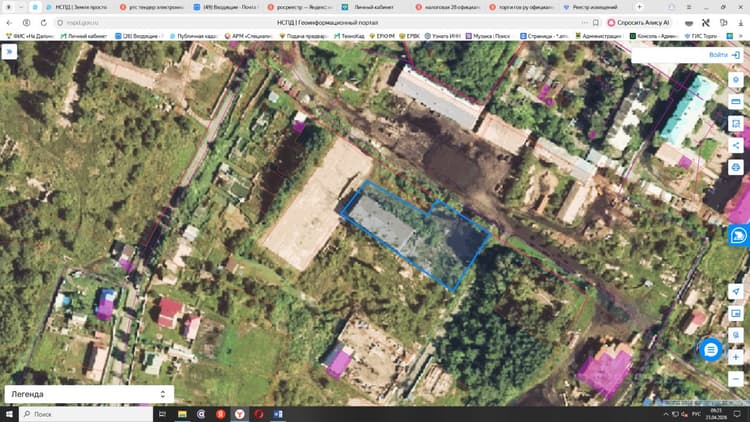Open the layers icon at top of map toolbar
This screenshot has width=750, height=422.
point(736,79)
